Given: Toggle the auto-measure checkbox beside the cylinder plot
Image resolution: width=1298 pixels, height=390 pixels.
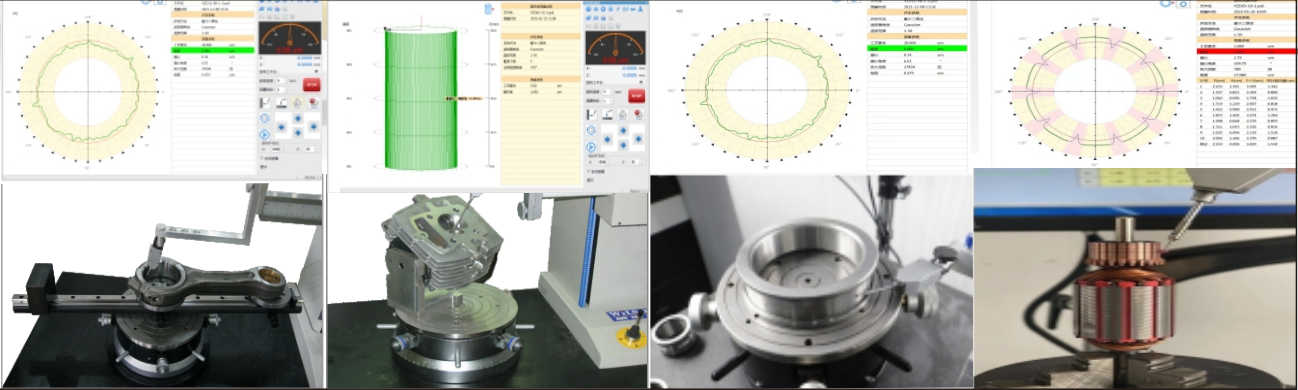Looking at the screenshot, I should coord(586,171).
